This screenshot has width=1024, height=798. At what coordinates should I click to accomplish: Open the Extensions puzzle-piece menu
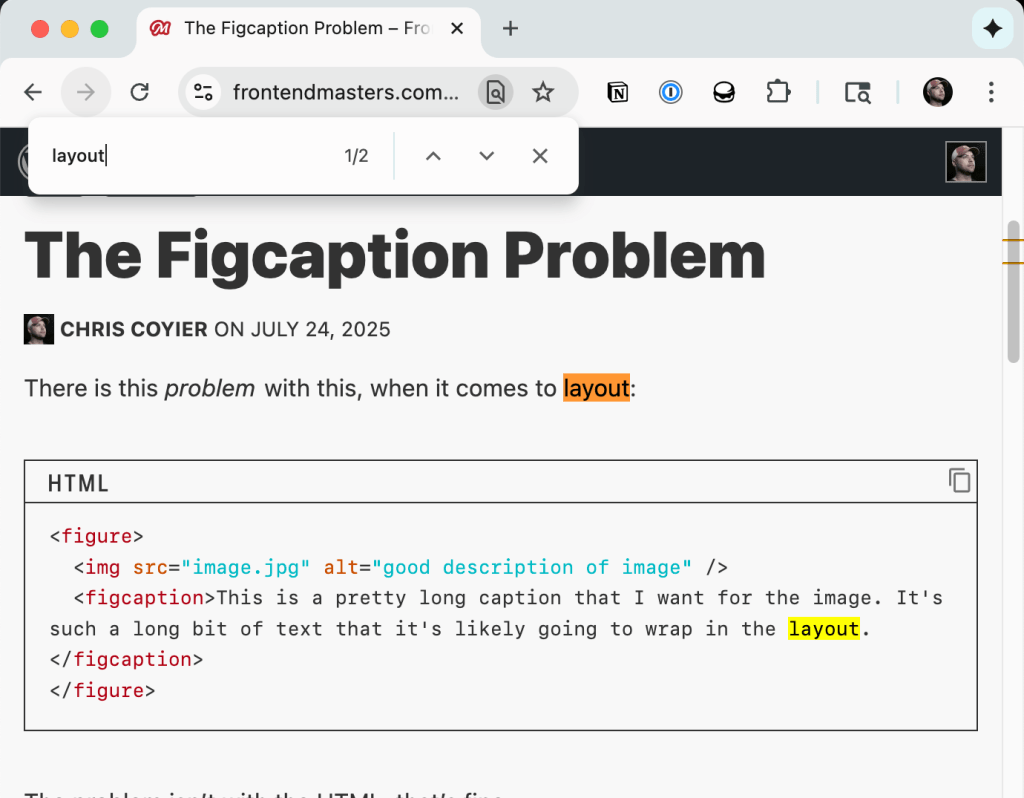[777, 93]
